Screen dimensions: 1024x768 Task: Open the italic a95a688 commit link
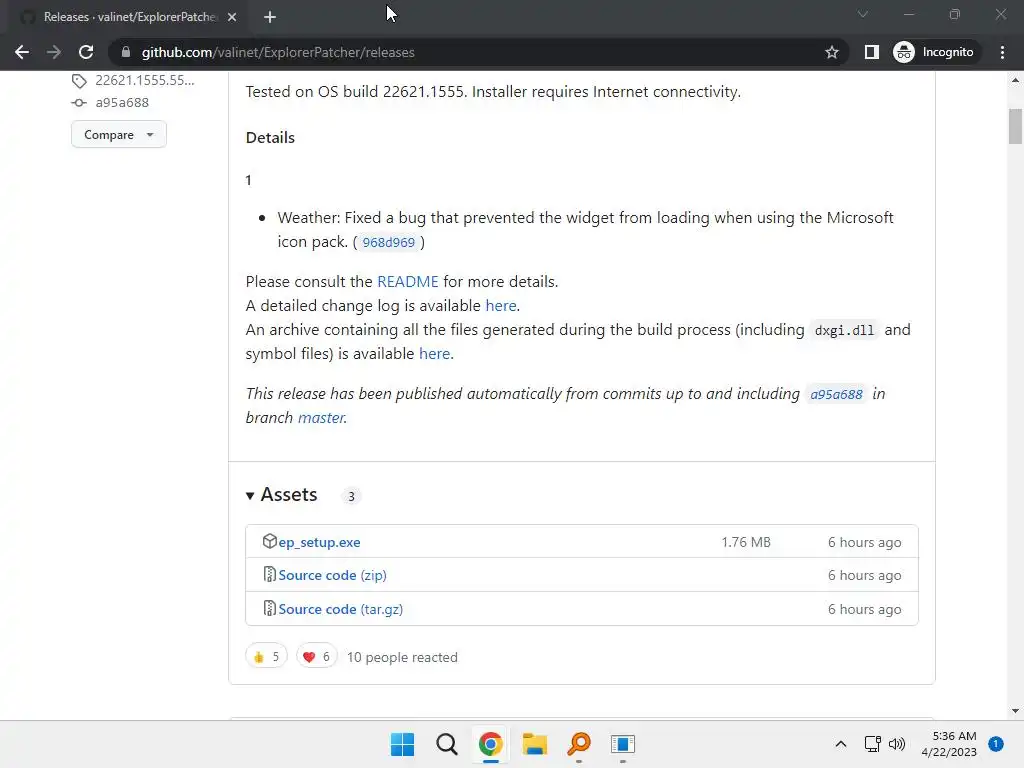[836, 394]
